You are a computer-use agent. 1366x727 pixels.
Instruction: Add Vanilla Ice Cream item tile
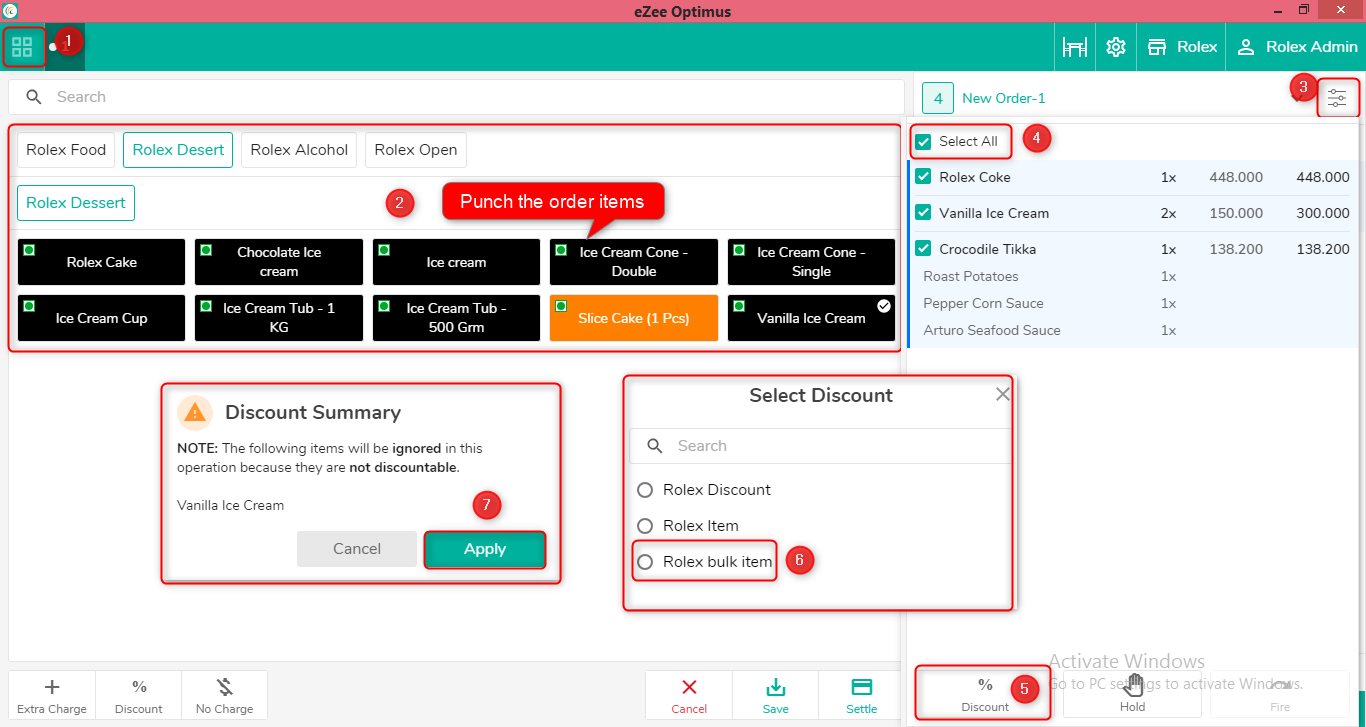coord(812,318)
